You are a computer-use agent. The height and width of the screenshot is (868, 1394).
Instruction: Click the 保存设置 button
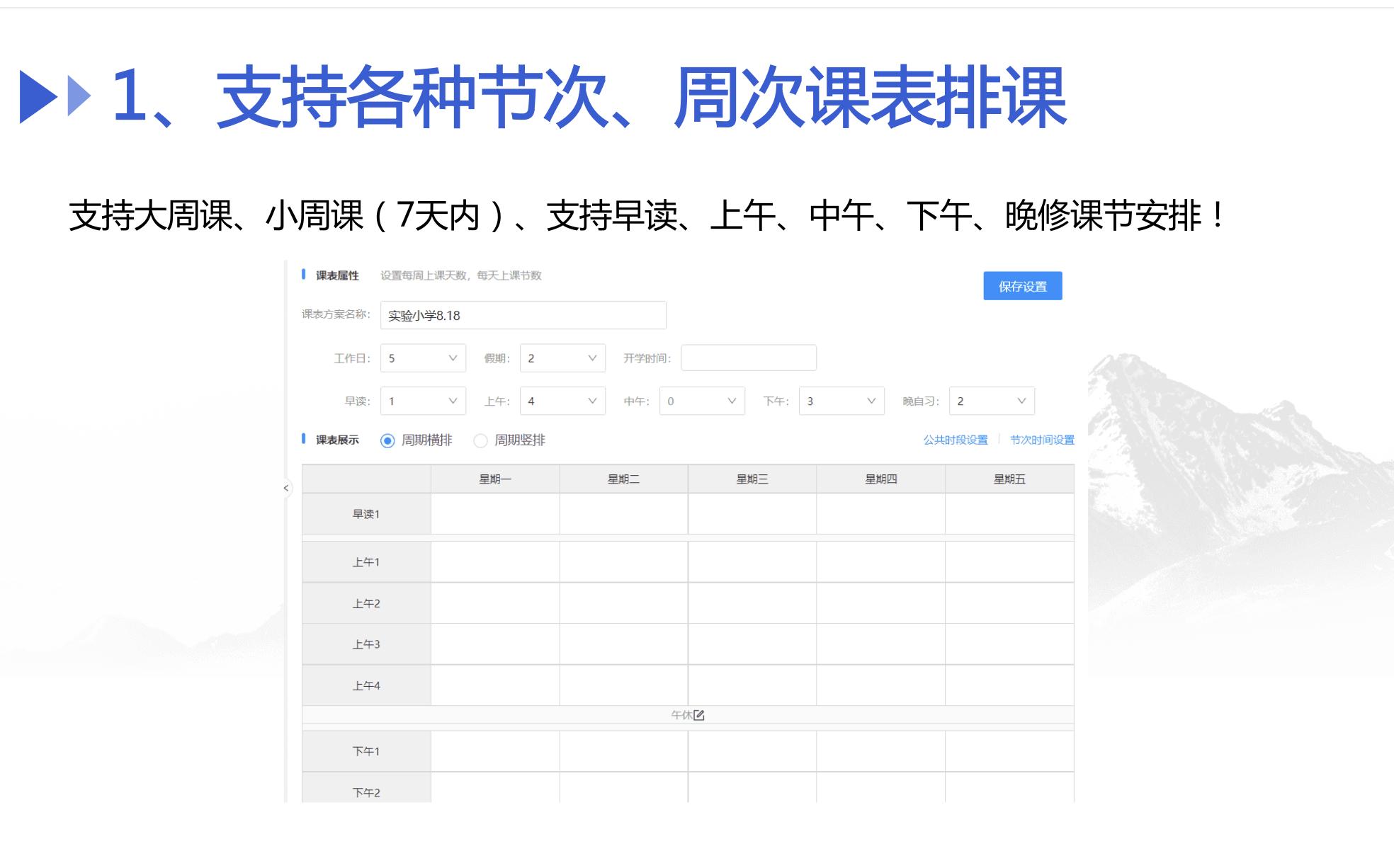[1023, 286]
